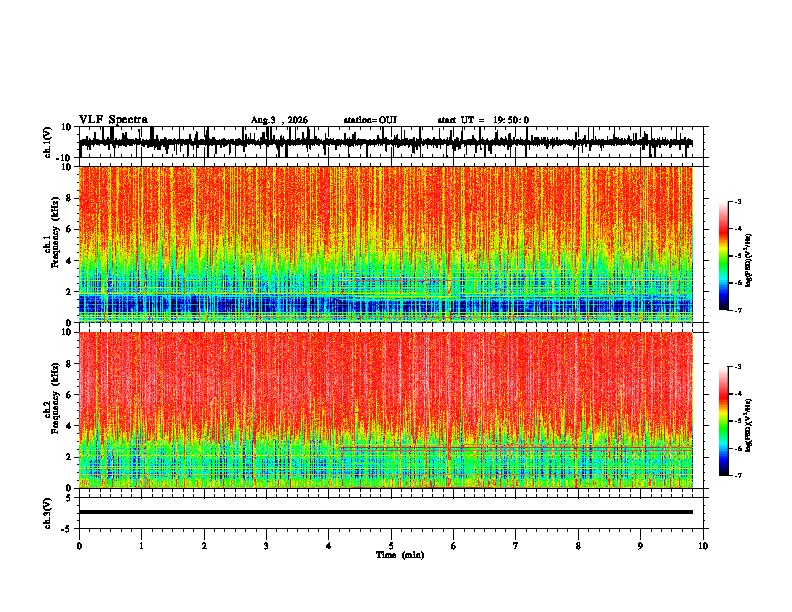This screenshot has height=612, width=792.
Task: Click the "-4" tick on ch.1 colorbar
Action: click(x=737, y=228)
